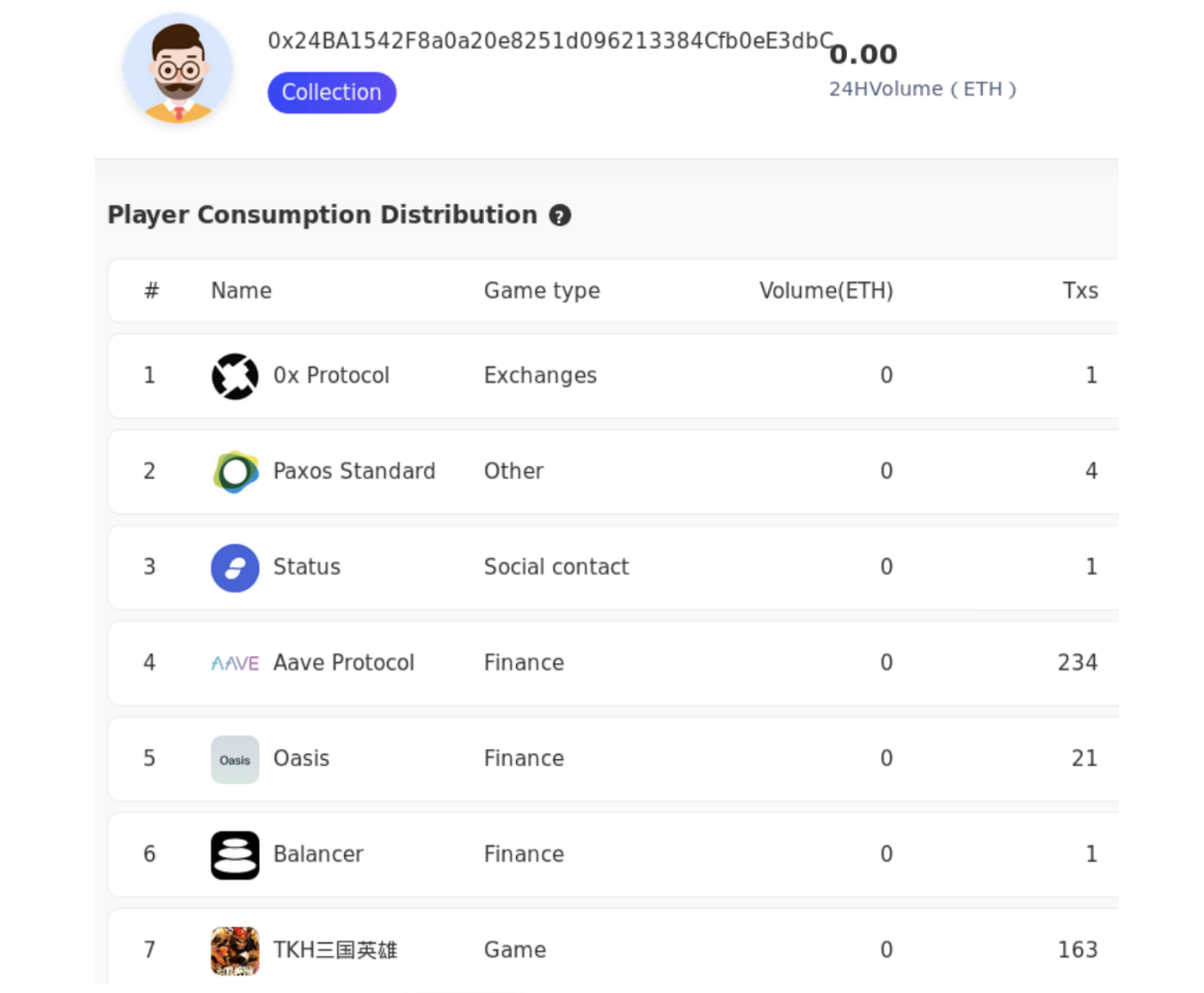This screenshot has height=993, width=1204.
Task: Open the Balancer name link
Action: pos(318,854)
